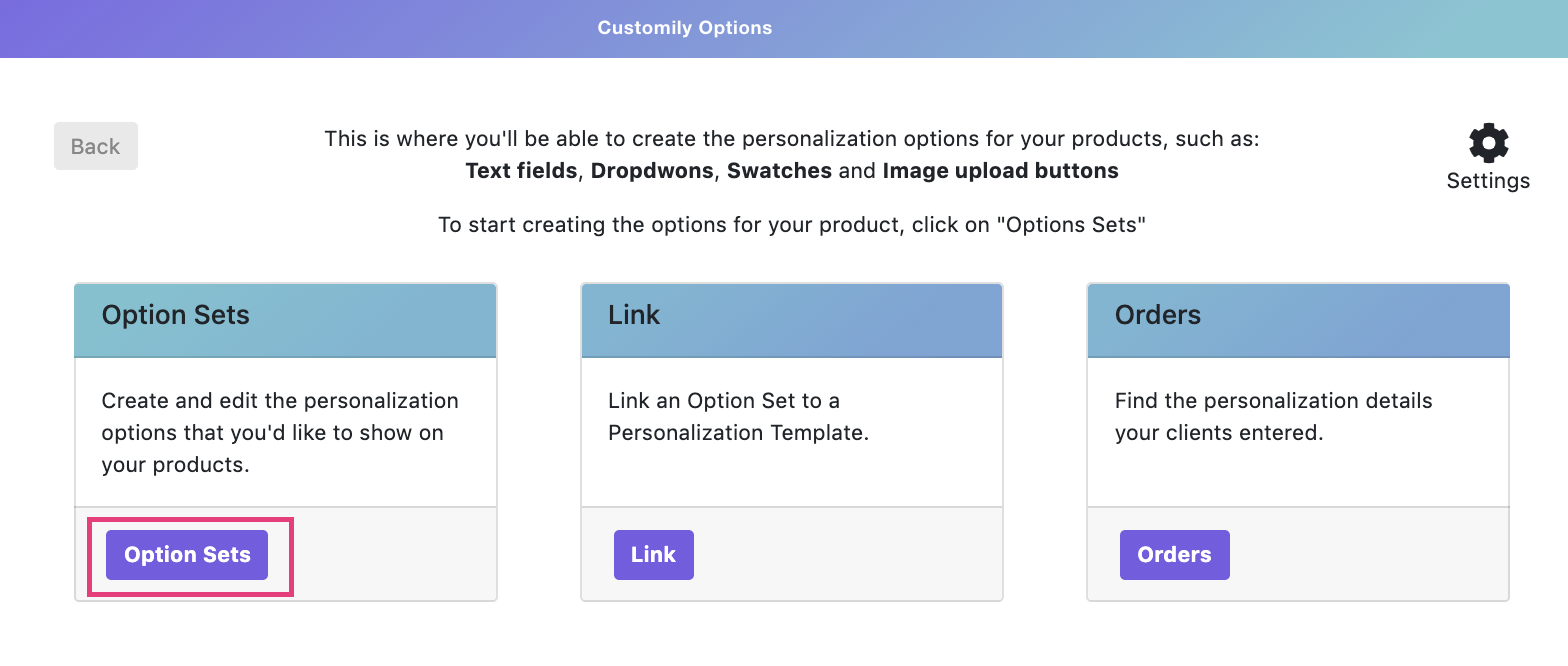Click the Orders card description text
The width and height of the screenshot is (1568, 666).
click(x=1273, y=417)
